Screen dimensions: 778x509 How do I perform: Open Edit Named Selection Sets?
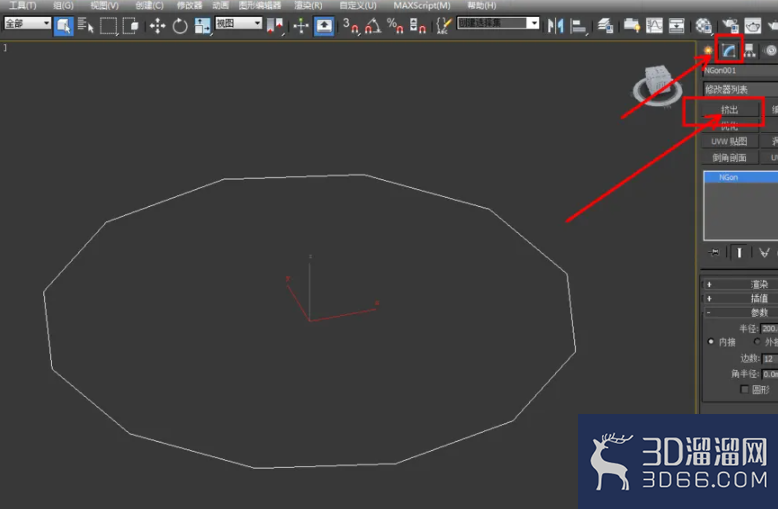(x=443, y=25)
